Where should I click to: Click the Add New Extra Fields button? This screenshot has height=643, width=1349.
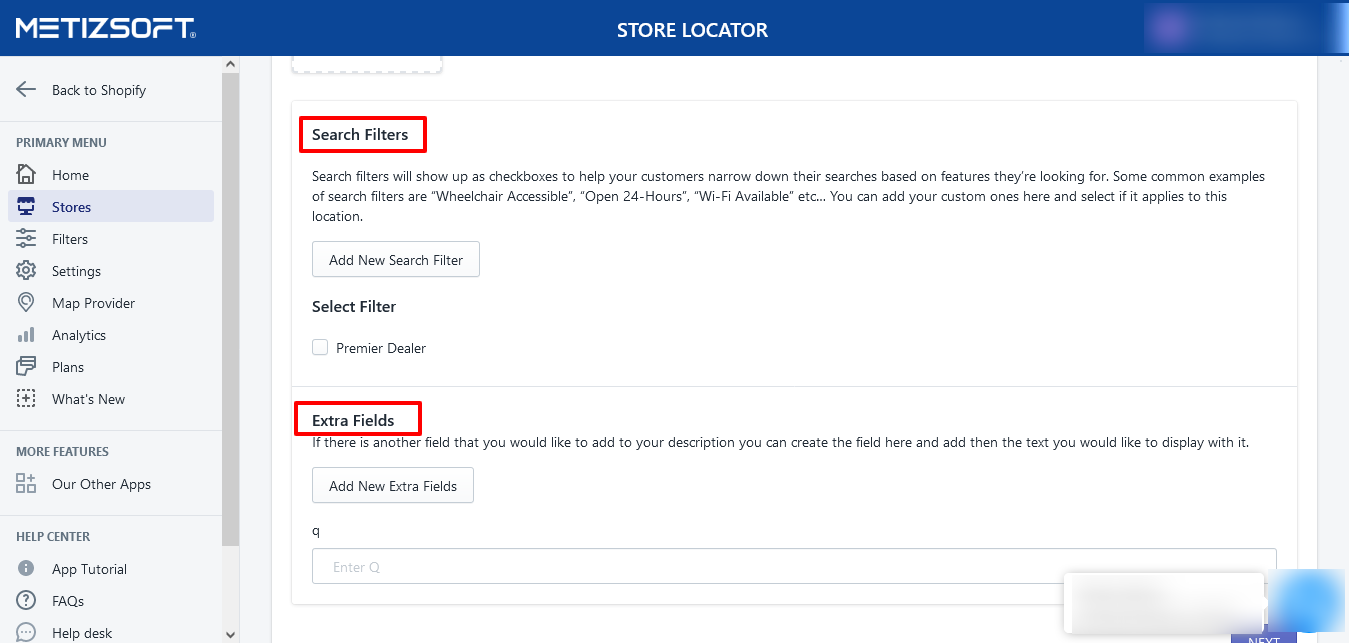tap(392, 486)
